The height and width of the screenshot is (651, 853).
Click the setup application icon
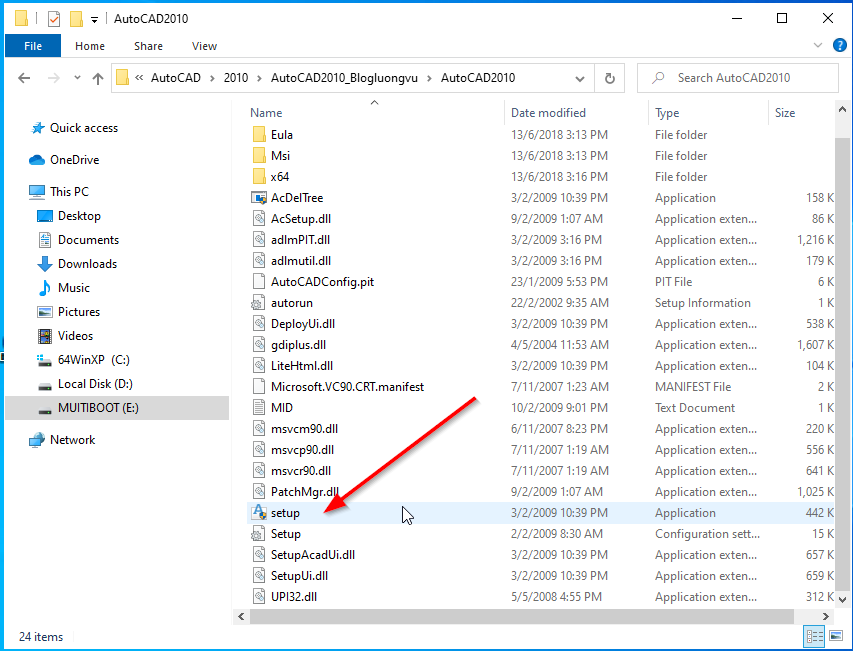click(x=258, y=512)
